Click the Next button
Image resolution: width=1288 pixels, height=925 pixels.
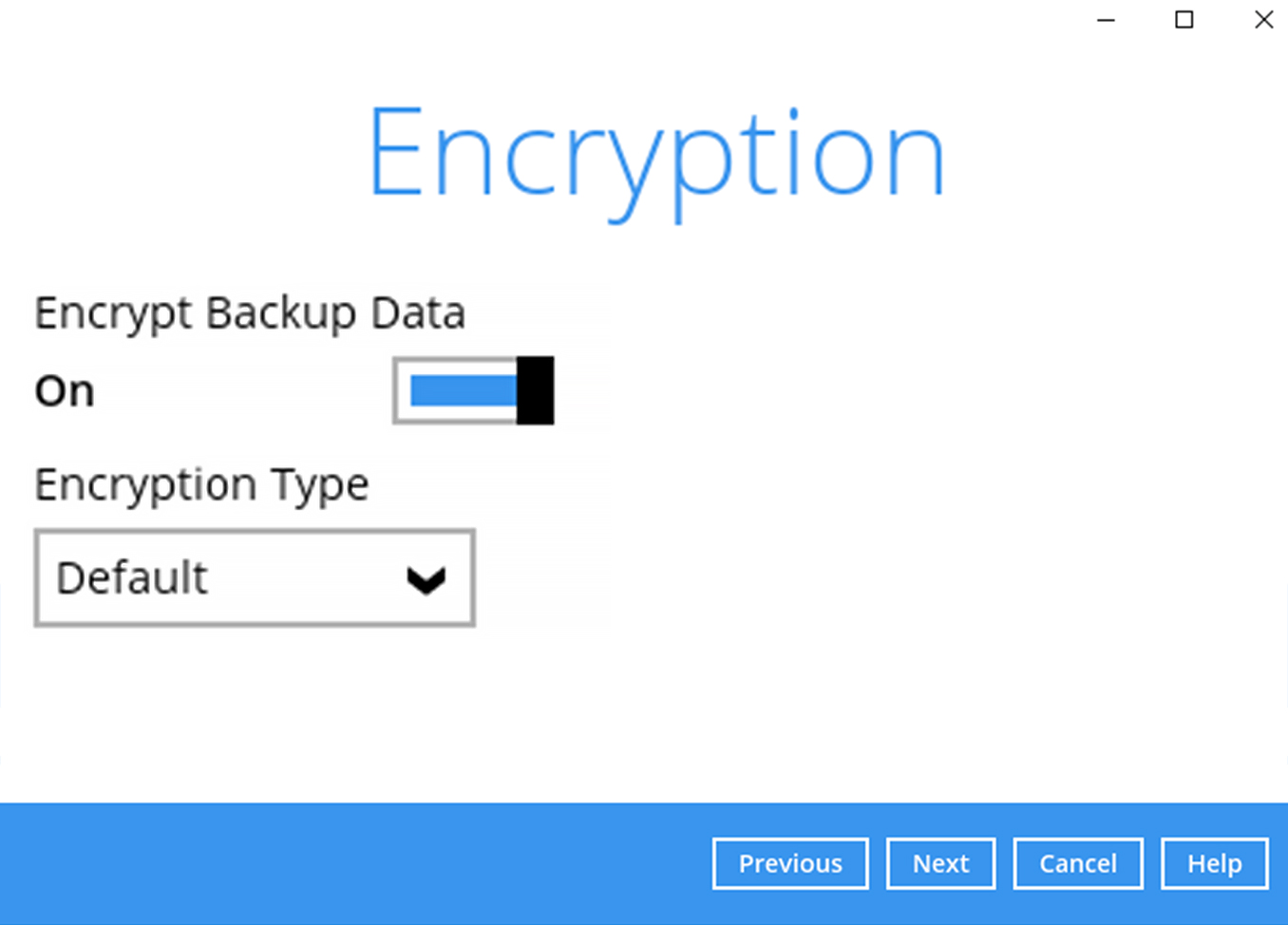[940, 863]
